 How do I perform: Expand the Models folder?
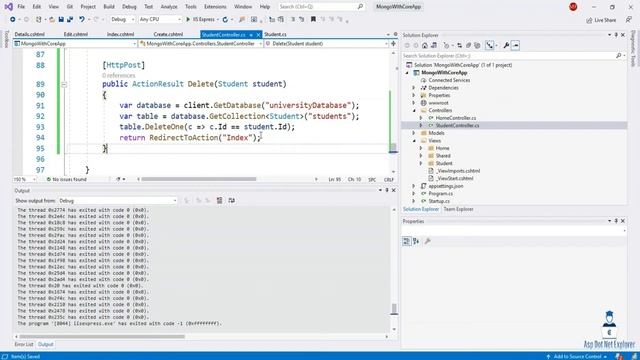click(413, 133)
